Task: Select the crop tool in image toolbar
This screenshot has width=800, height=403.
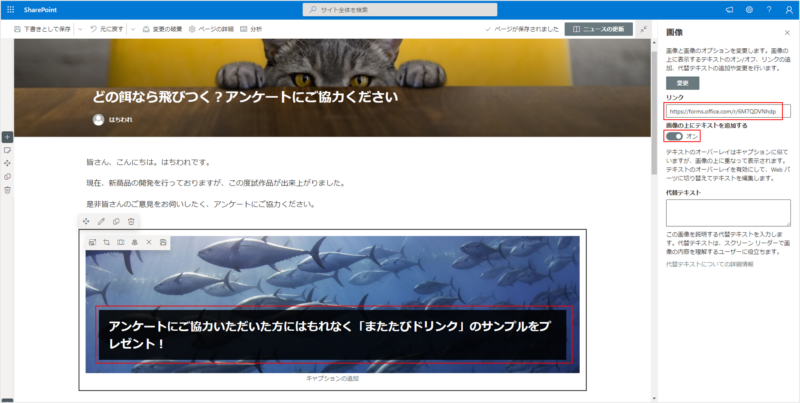Action: click(x=106, y=242)
